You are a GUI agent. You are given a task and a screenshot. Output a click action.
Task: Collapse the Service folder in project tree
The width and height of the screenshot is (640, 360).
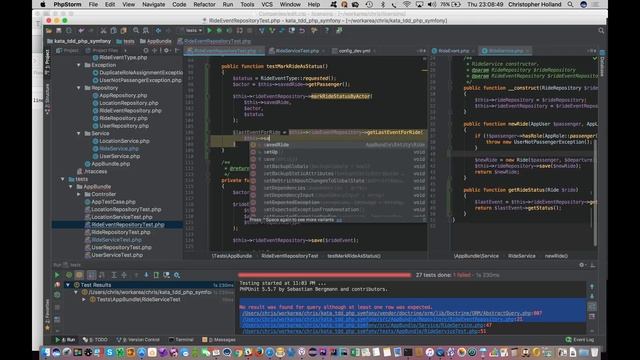tap(79, 133)
